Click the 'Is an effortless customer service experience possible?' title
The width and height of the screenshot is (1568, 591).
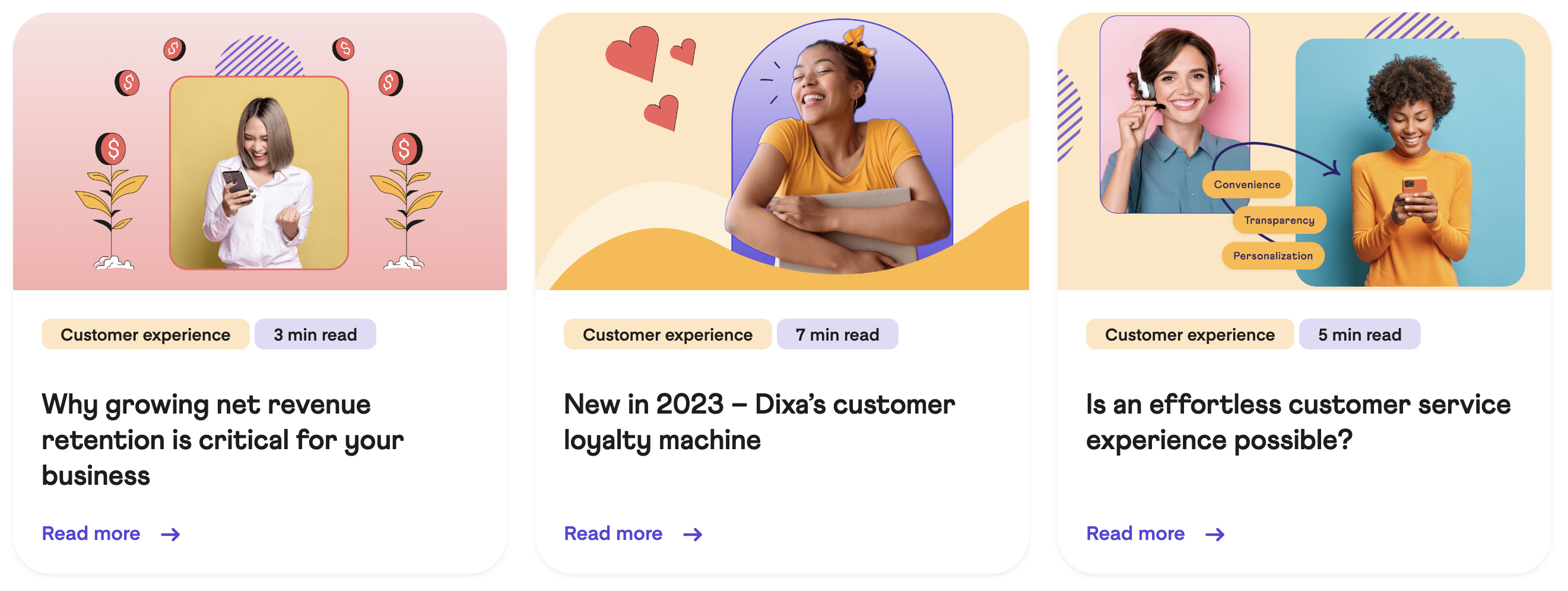tap(1298, 422)
